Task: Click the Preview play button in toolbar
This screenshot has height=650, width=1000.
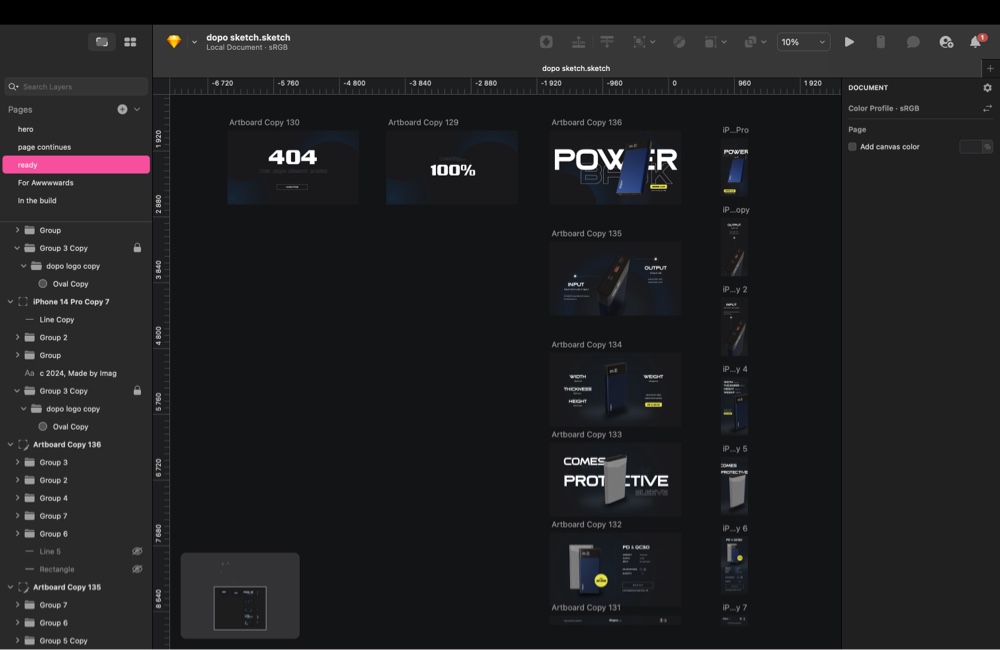Action: [x=849, y=42]
